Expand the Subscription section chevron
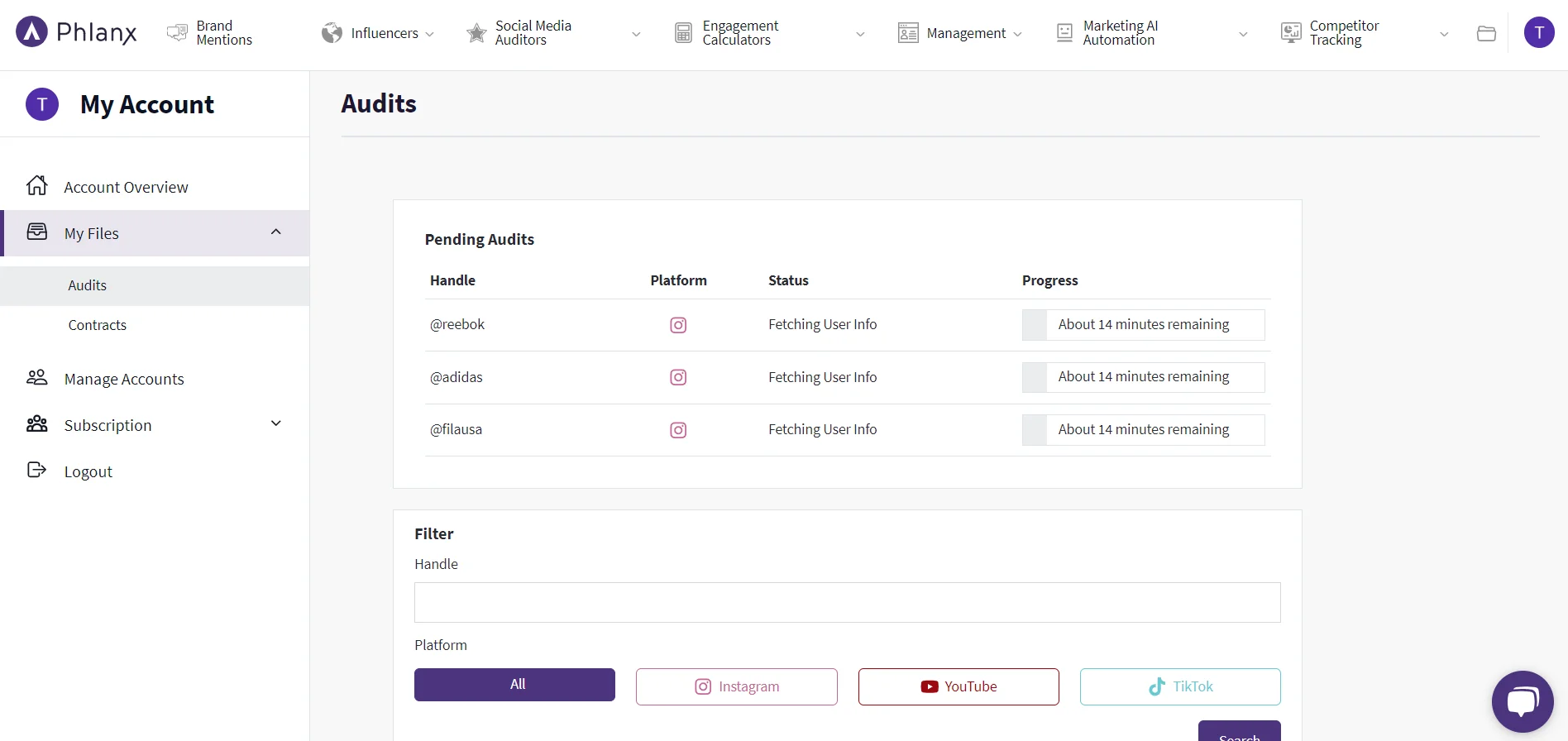 (x=276, y=423)
